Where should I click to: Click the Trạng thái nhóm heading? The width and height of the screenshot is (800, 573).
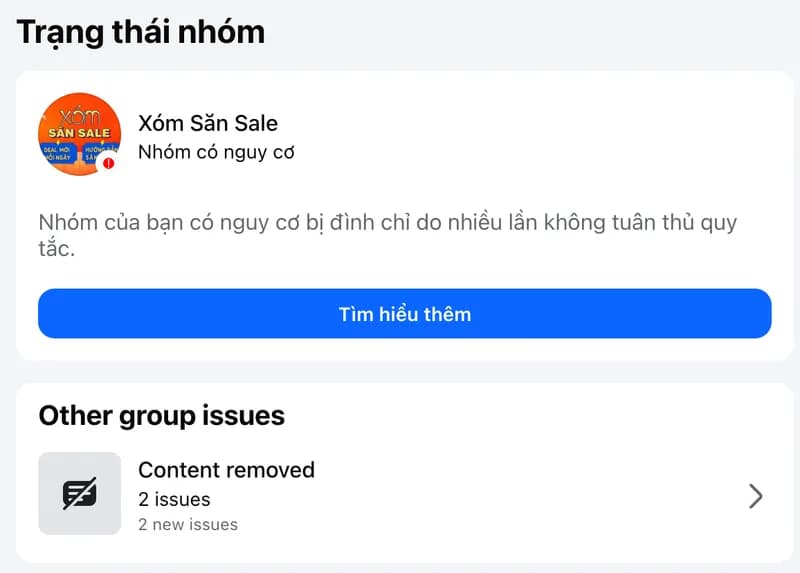141,32
